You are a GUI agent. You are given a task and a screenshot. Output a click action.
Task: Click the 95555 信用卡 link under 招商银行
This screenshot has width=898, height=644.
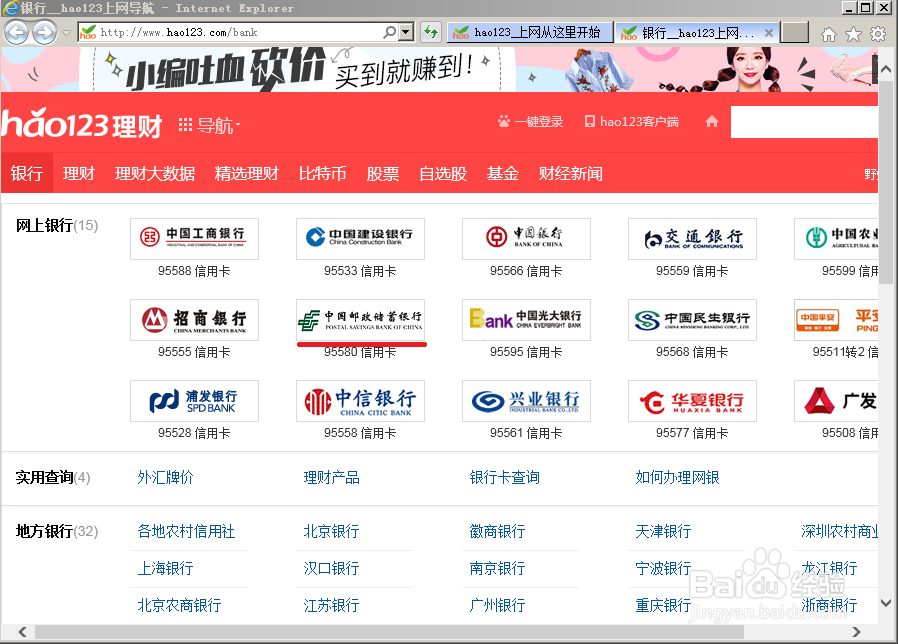pyautogui.click(x=194, y=352)
